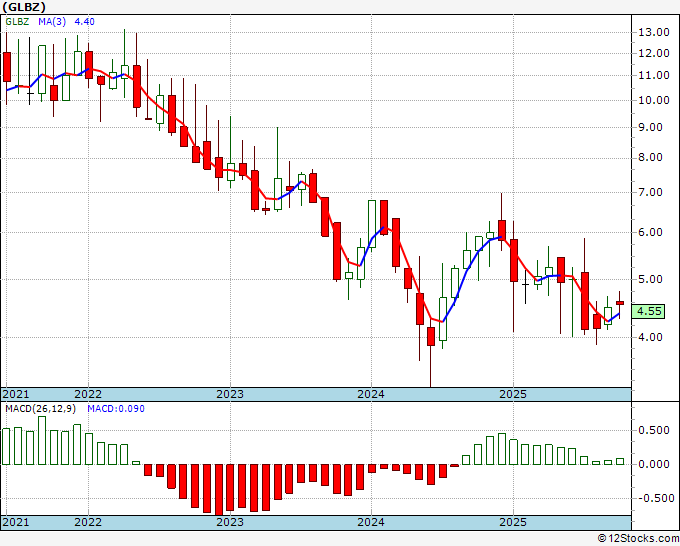Click the green 4.55 current price tag
Image resolution: width=680 pixels, height=546 pixels.
pos(648,311)
